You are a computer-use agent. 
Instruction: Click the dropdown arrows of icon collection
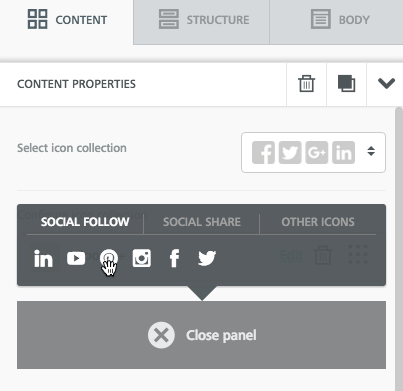pos(371,151)
